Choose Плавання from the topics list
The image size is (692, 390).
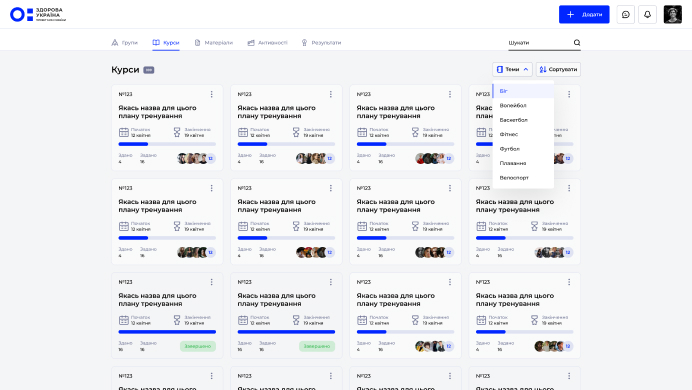pos(523,163)
